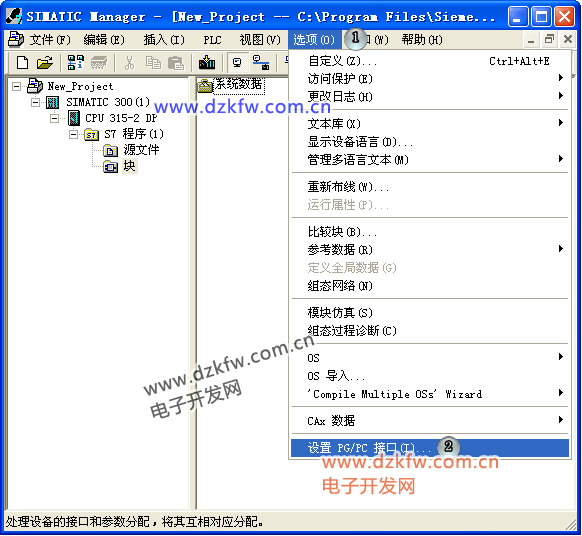The image size is (582, 536).
Task: Collapse the S7 程序(1) tree node
Action: click(73, 134)
